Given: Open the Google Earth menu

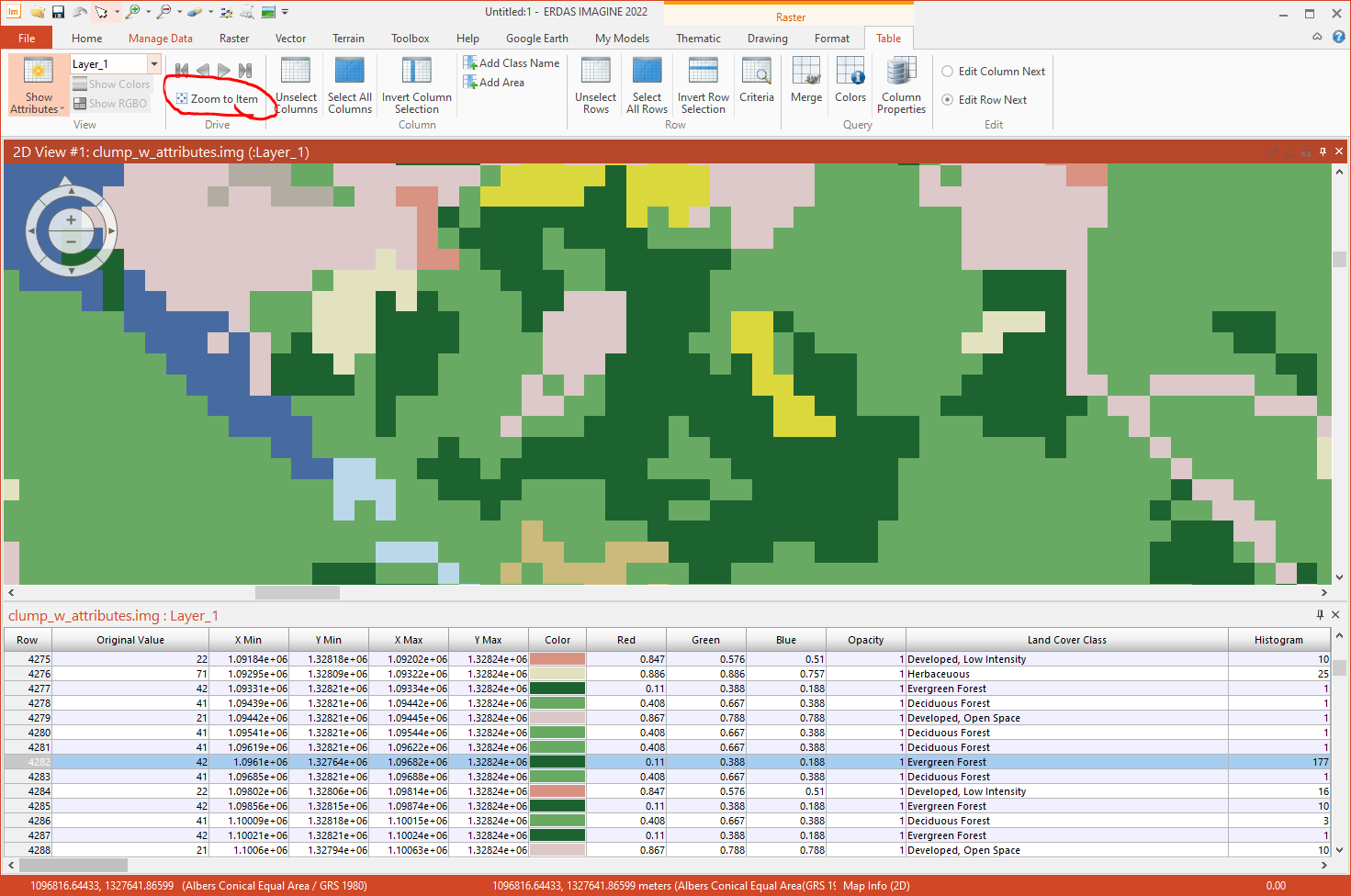Looking at the screenshot, I should coord(536,39).
